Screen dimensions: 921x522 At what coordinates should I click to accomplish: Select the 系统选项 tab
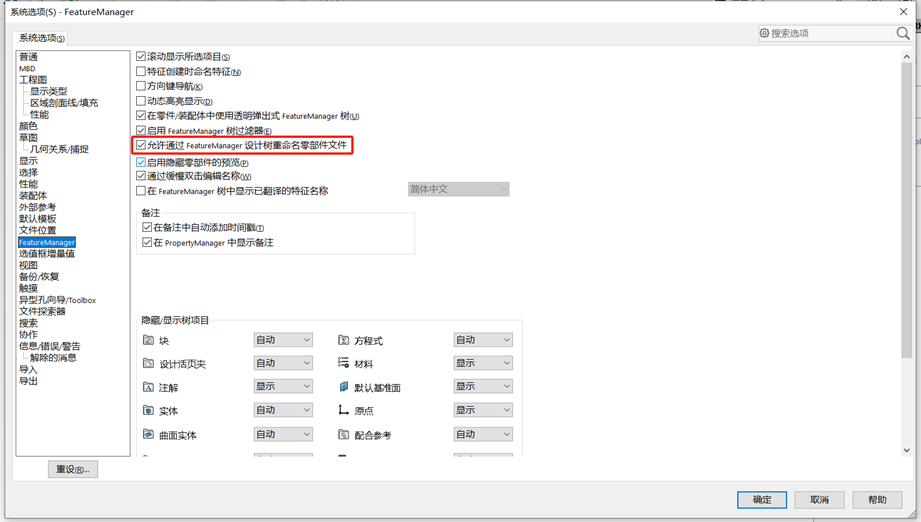pos(42,38)
